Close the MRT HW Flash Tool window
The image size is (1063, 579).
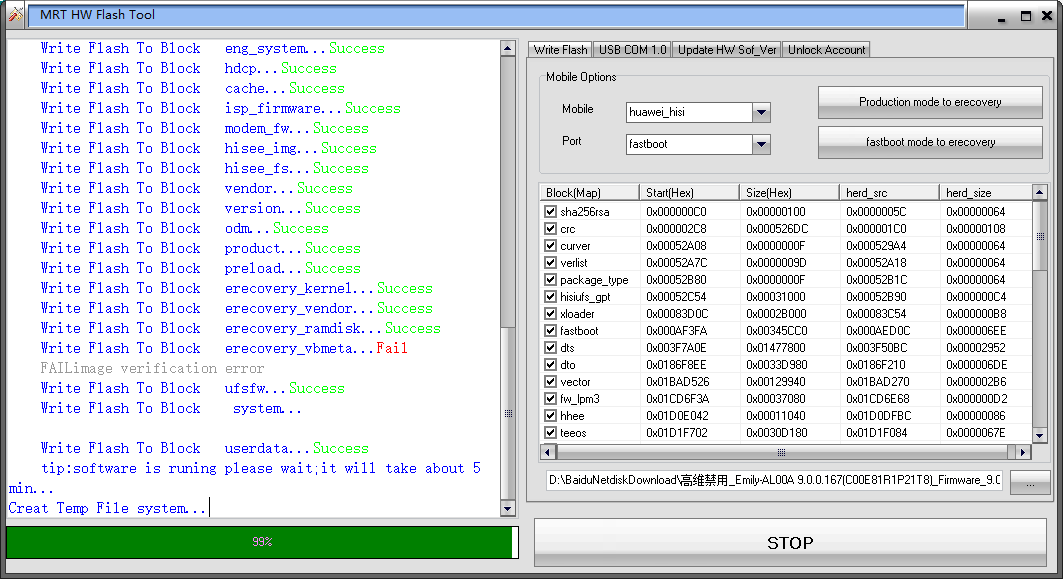click(1047, 16)
